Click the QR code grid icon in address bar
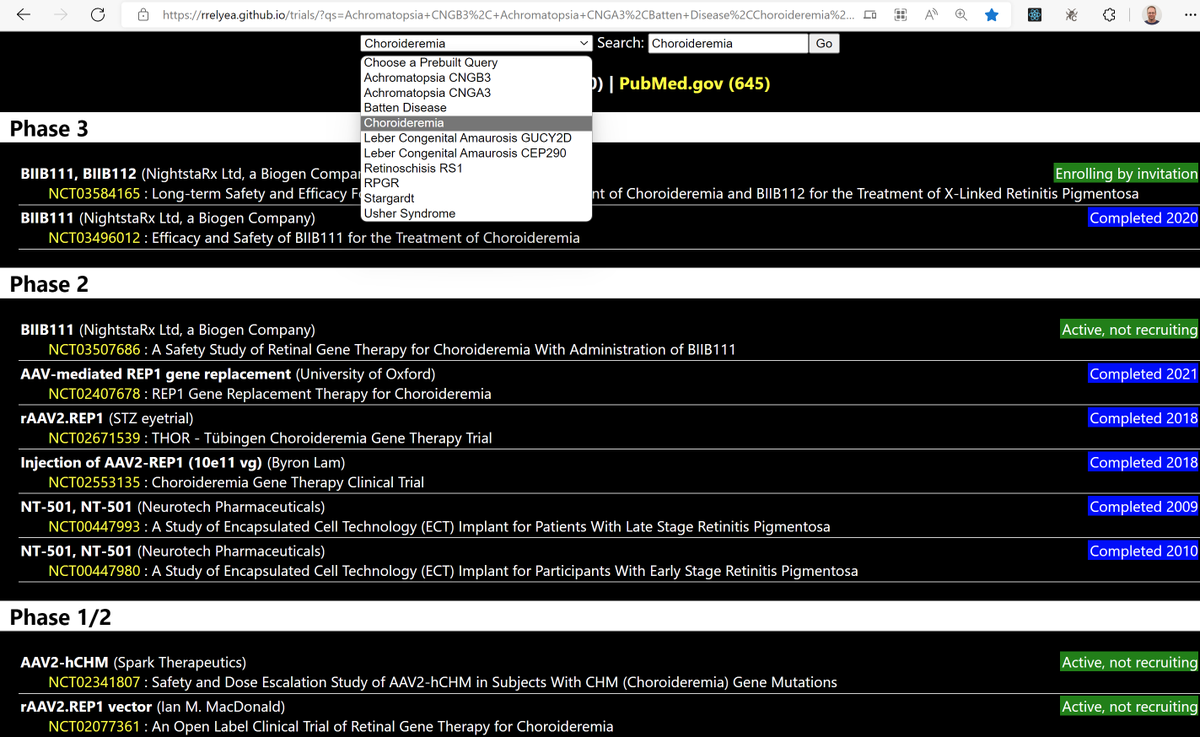1200x737 pixels. (x=900, y=15)
